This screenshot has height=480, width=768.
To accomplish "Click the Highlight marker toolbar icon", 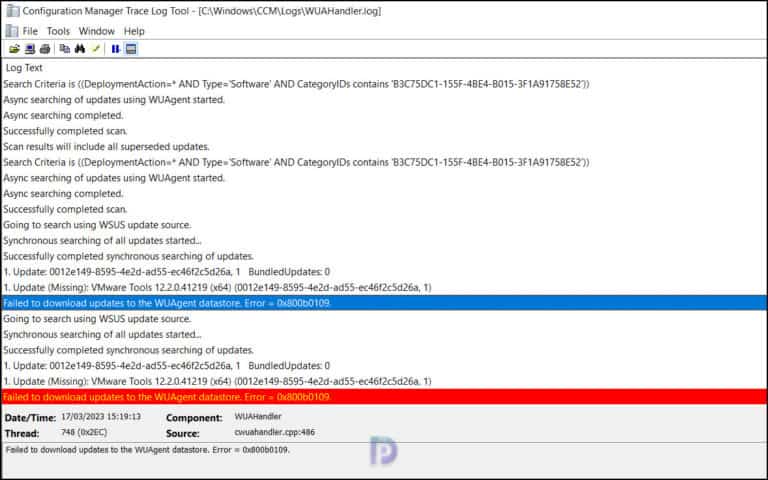I will [96, 49].
